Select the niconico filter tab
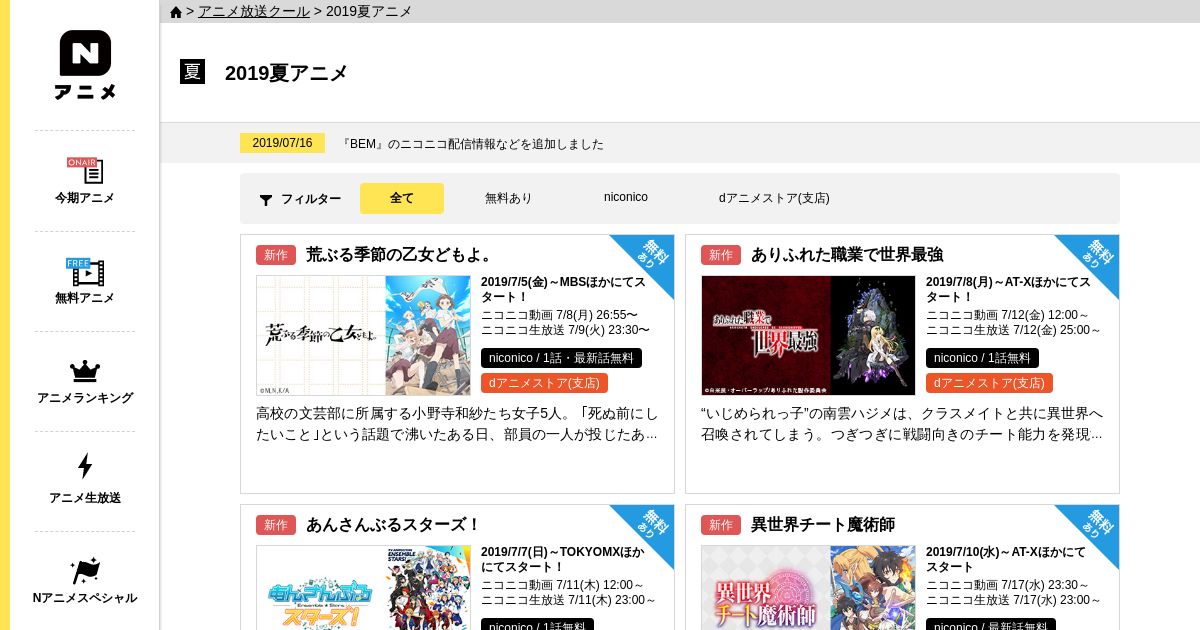 pos(626,197)
